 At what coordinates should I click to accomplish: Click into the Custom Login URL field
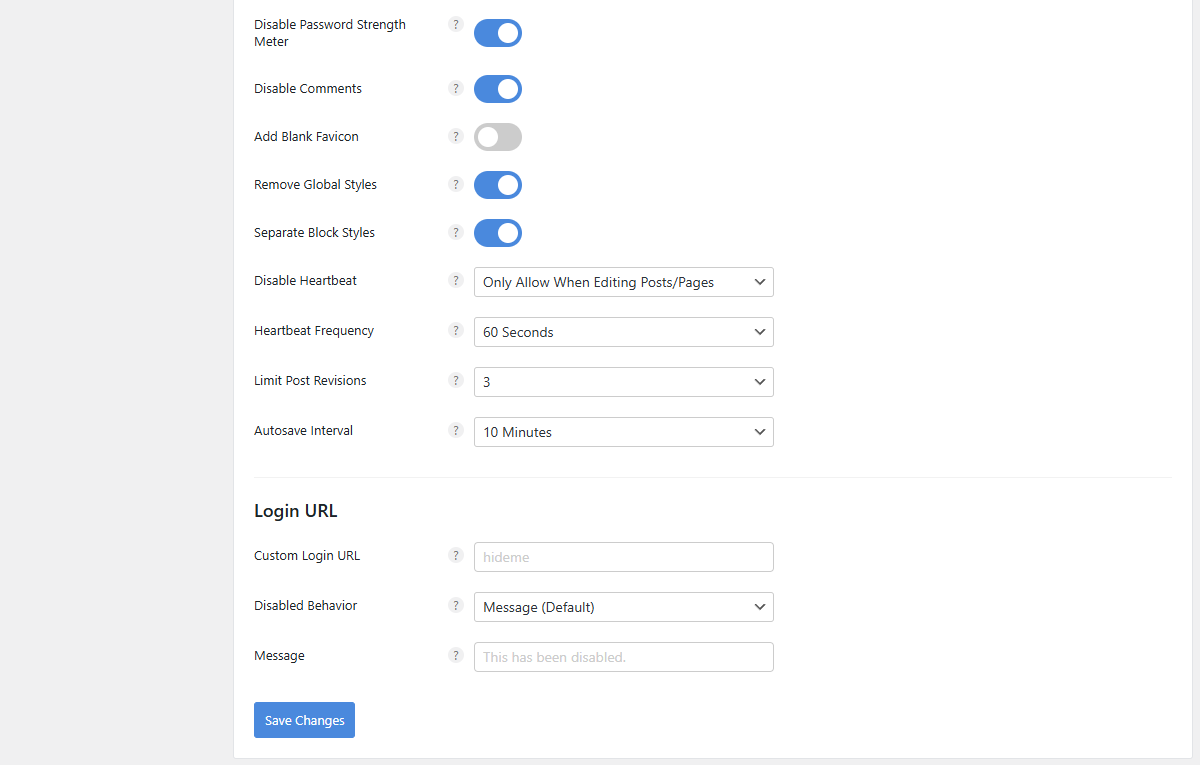click(x=623, y=557)
